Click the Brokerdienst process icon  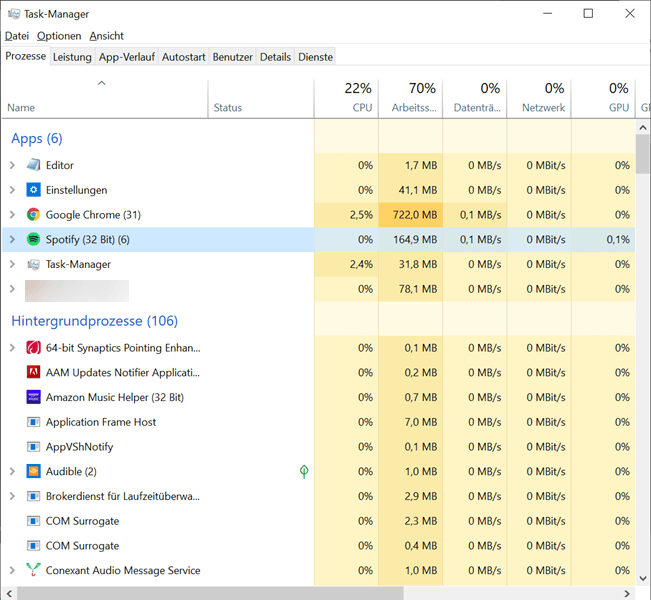click(x=33, y=496)
